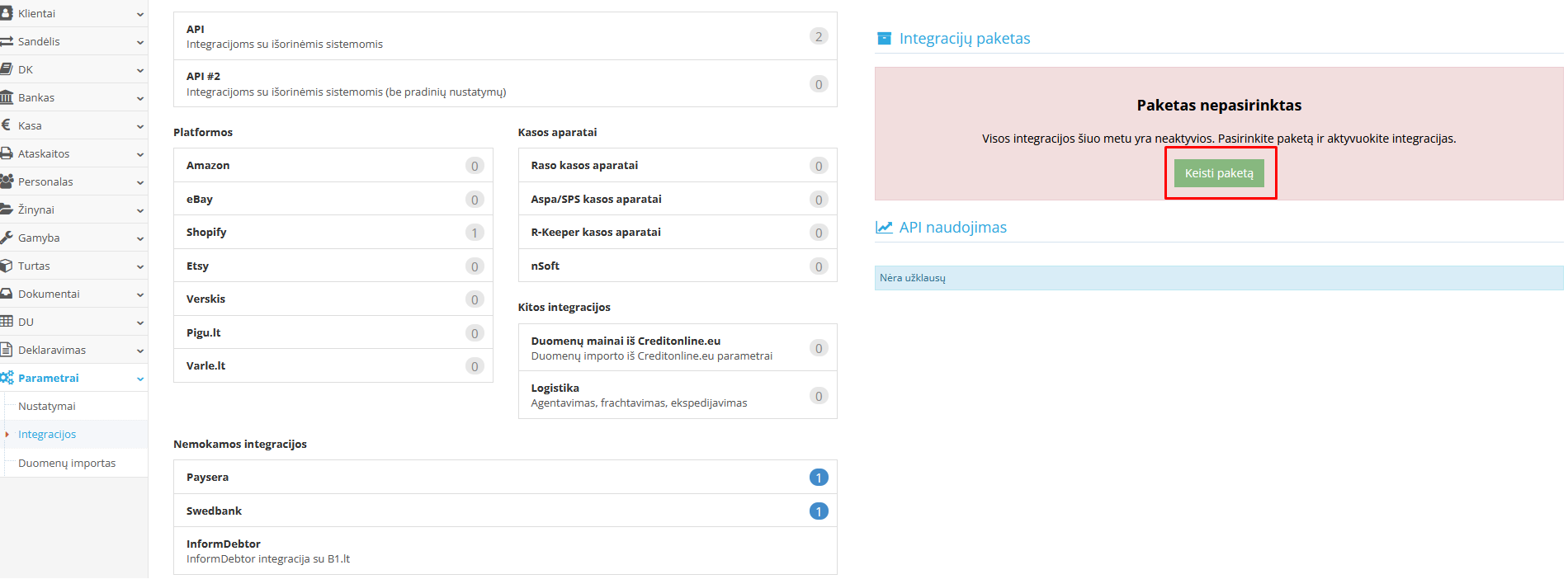Click the Bankas building icon
Viewport: 1568px width, 584px height.
click(x=6, y=97)
